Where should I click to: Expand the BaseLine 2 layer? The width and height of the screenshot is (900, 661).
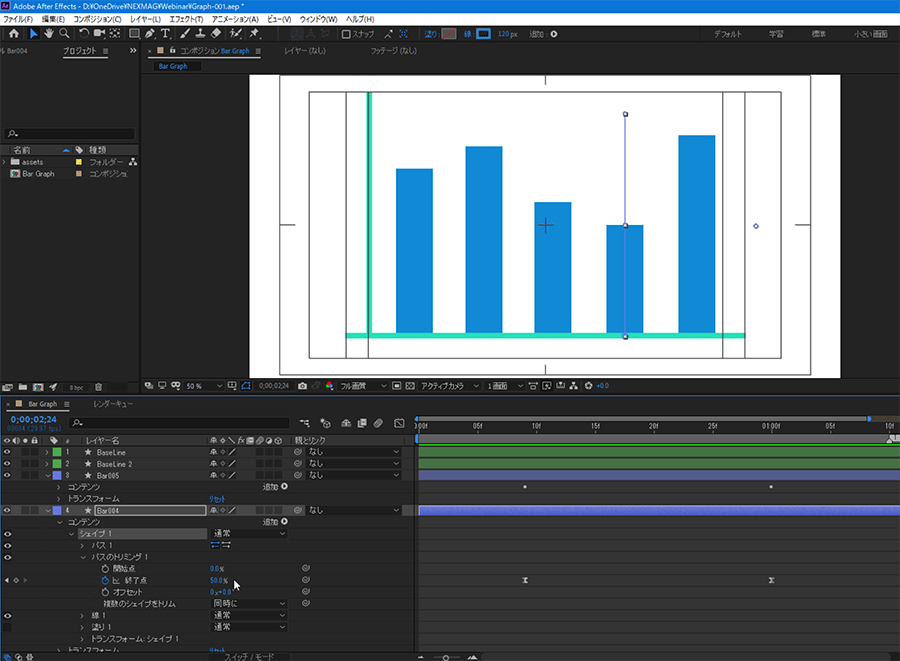click(46, 464)
